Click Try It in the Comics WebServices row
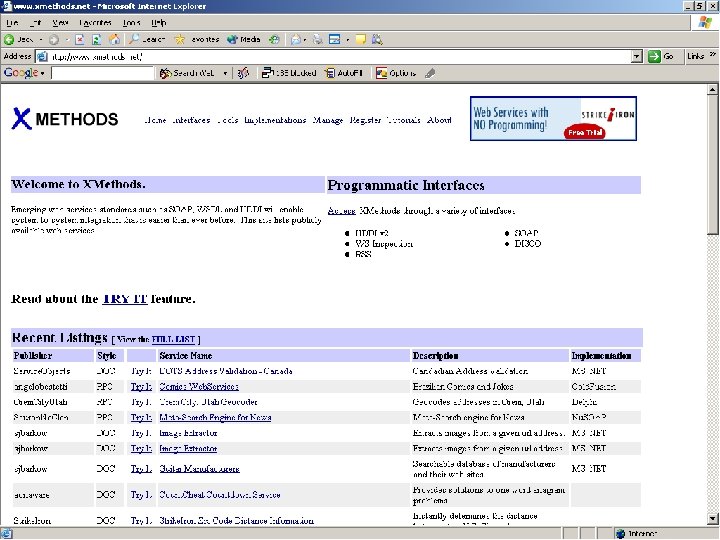The width and height of the screenshot is (720, 540). 141,387
